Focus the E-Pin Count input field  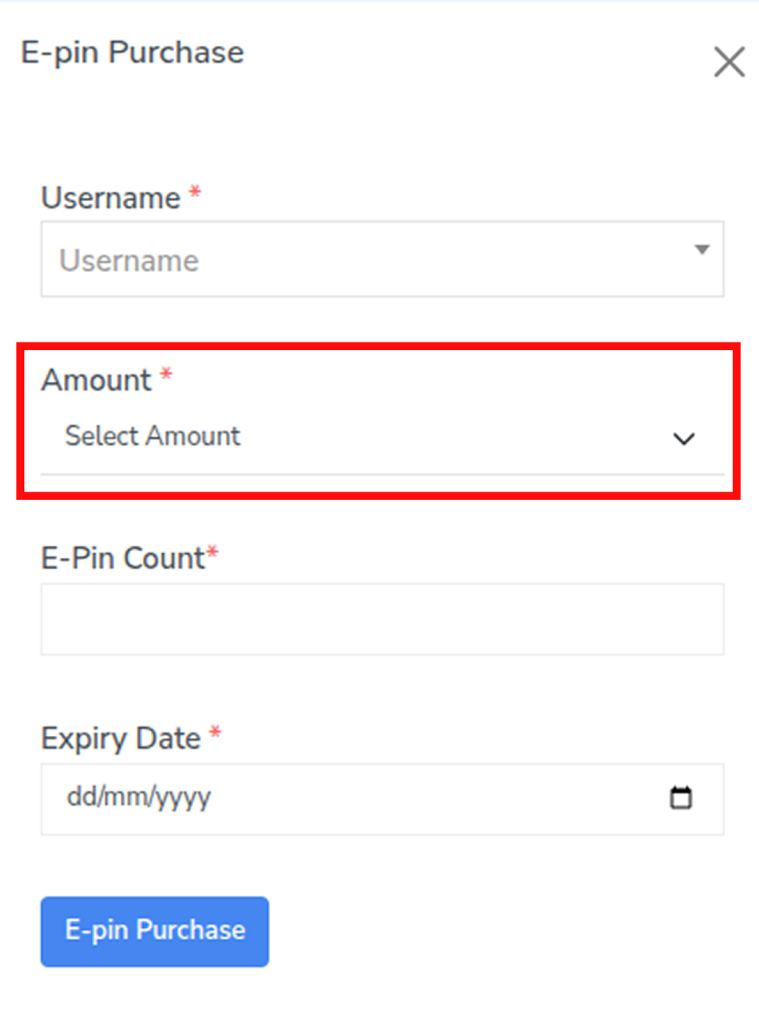(382, 619)
